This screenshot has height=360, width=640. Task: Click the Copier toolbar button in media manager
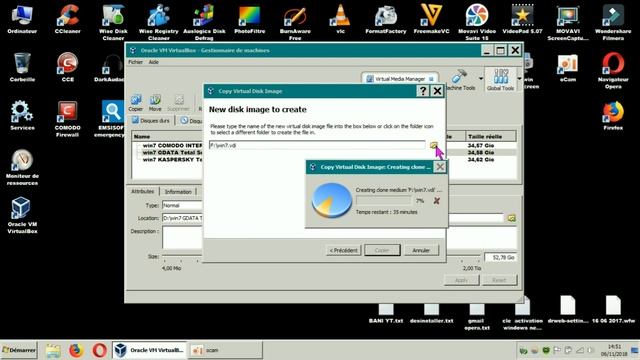(x=136, y=102)
